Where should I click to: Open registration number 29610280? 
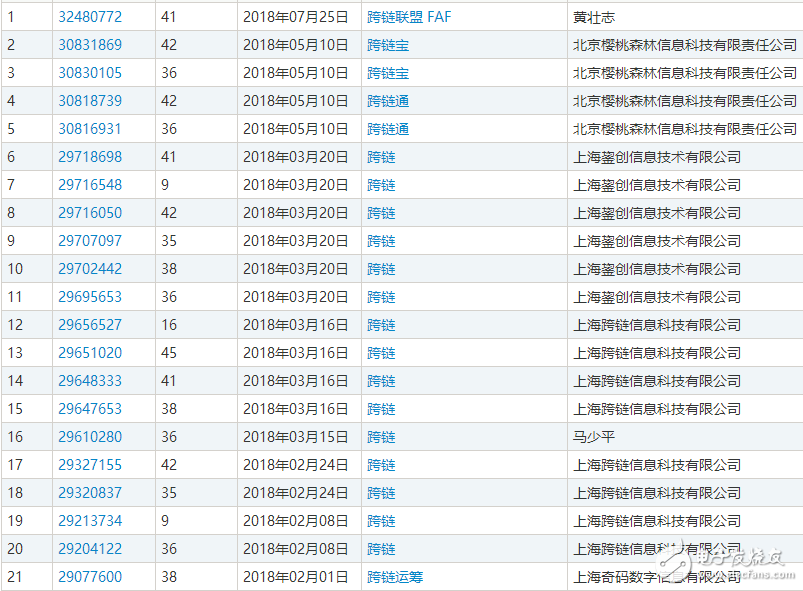coord(90,437)
